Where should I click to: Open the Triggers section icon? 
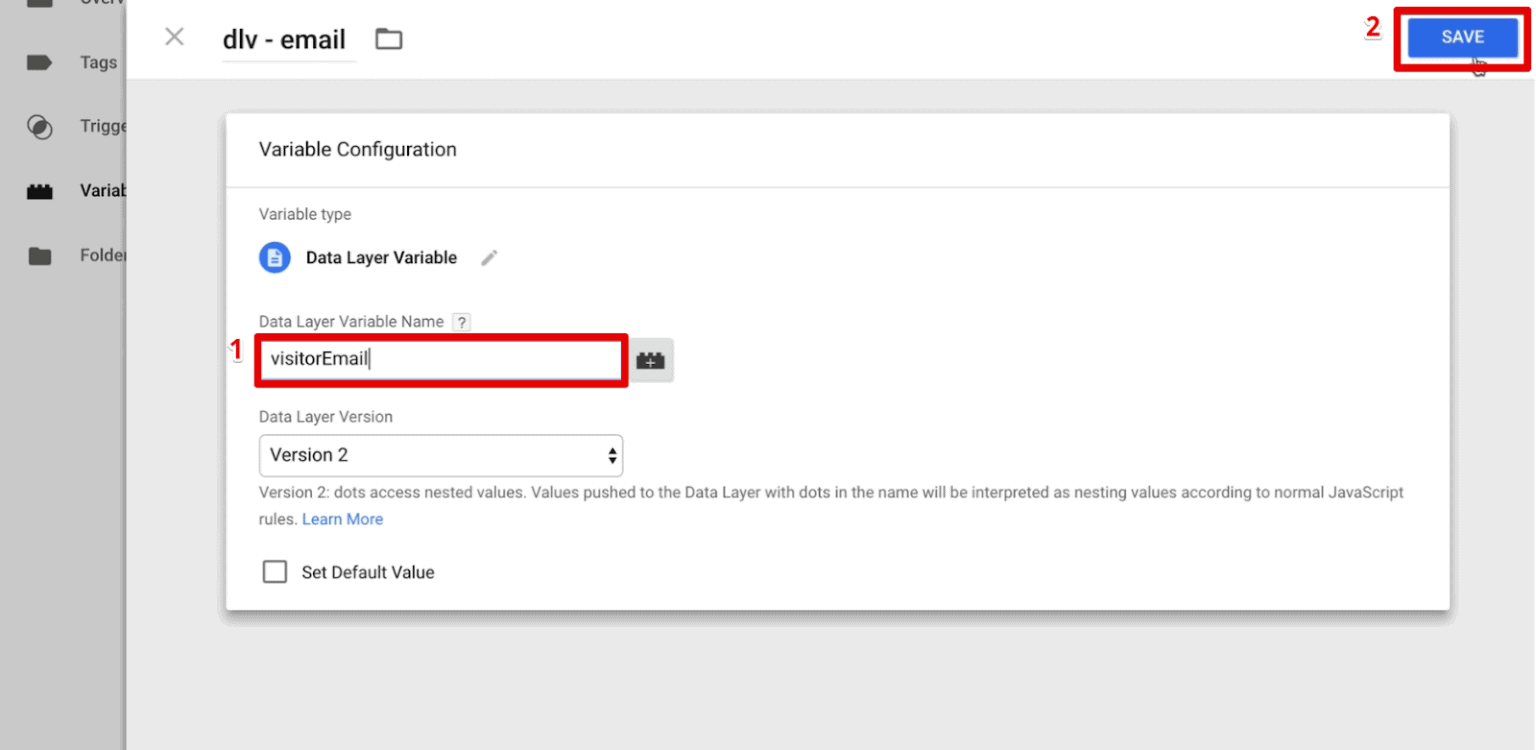click(39, 126)
